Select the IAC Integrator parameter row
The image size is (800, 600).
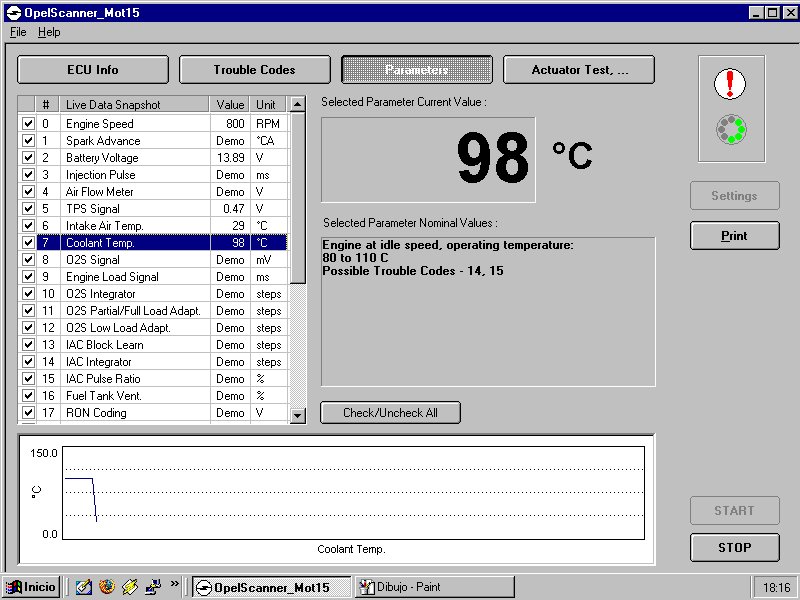coord(153,362)
